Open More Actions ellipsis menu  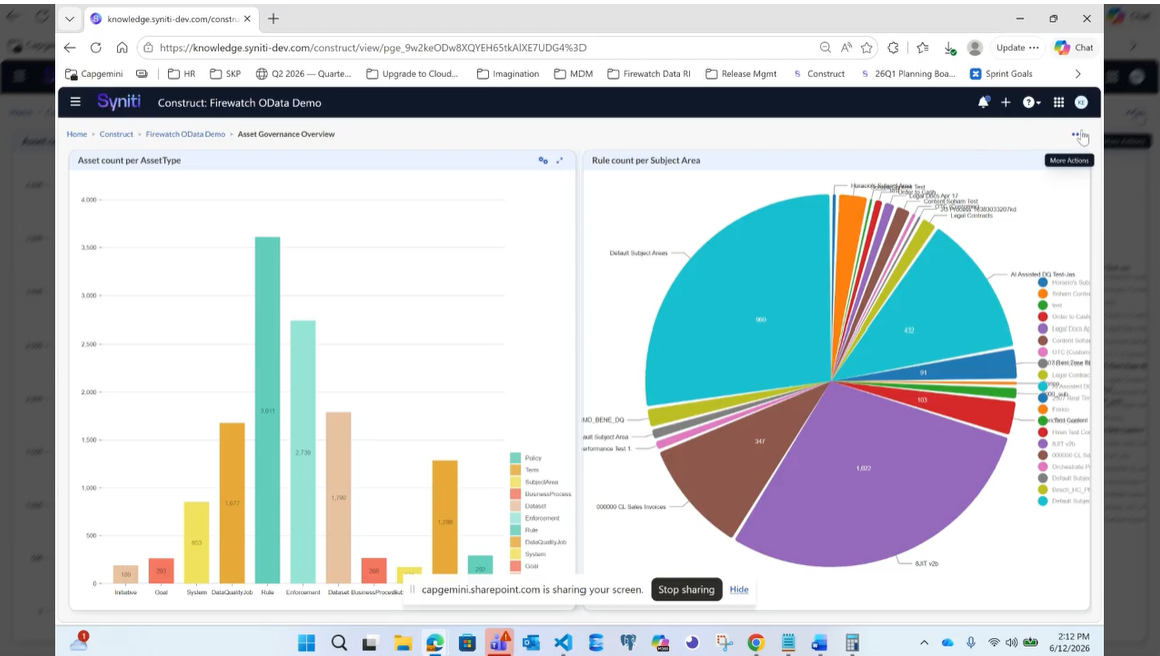pos(1076,135)
